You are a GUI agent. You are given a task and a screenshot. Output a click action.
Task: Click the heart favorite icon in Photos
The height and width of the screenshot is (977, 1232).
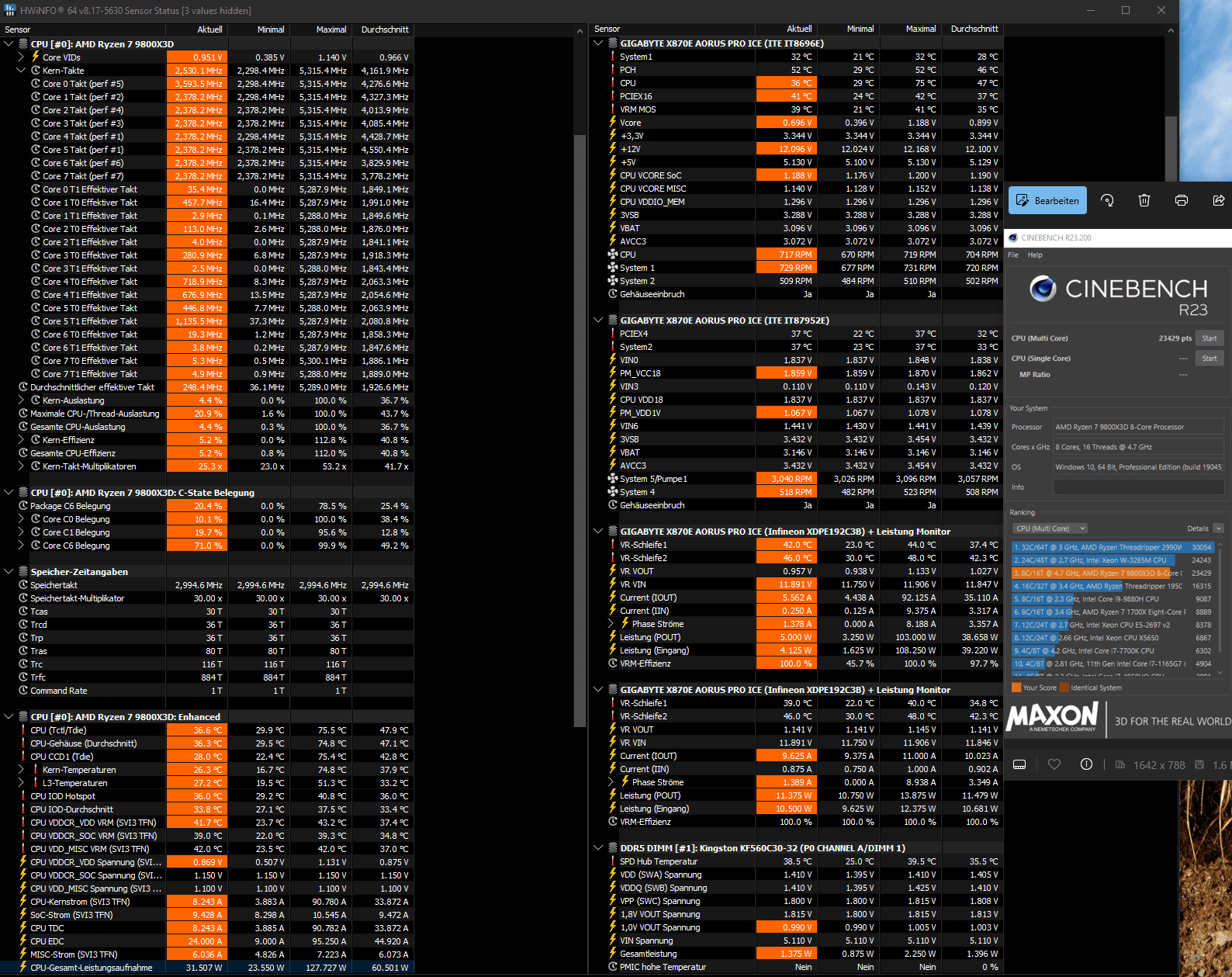pos(1054,764)
